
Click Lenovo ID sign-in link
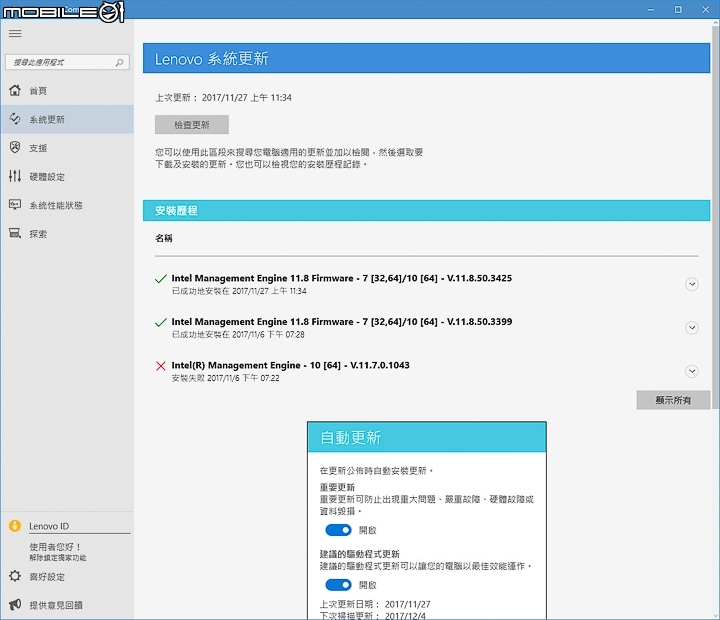[49, 526]
